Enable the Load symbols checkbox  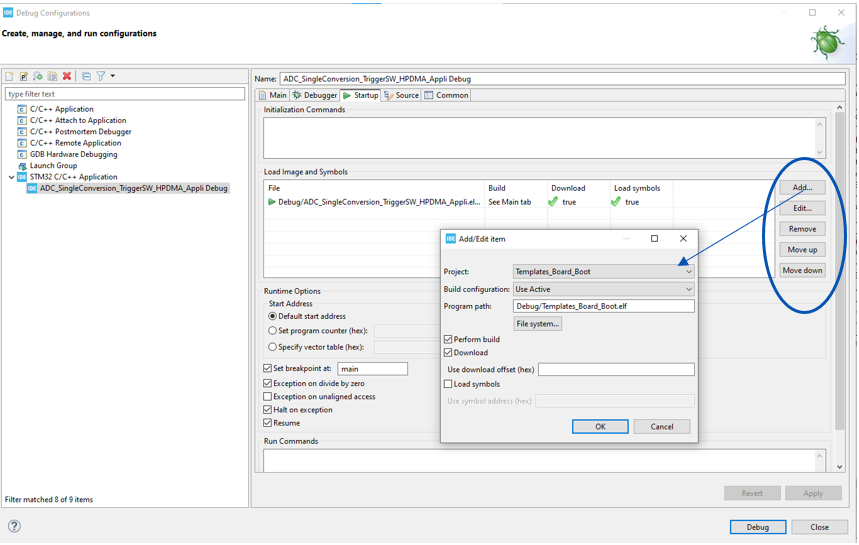[x=448, y=385]
